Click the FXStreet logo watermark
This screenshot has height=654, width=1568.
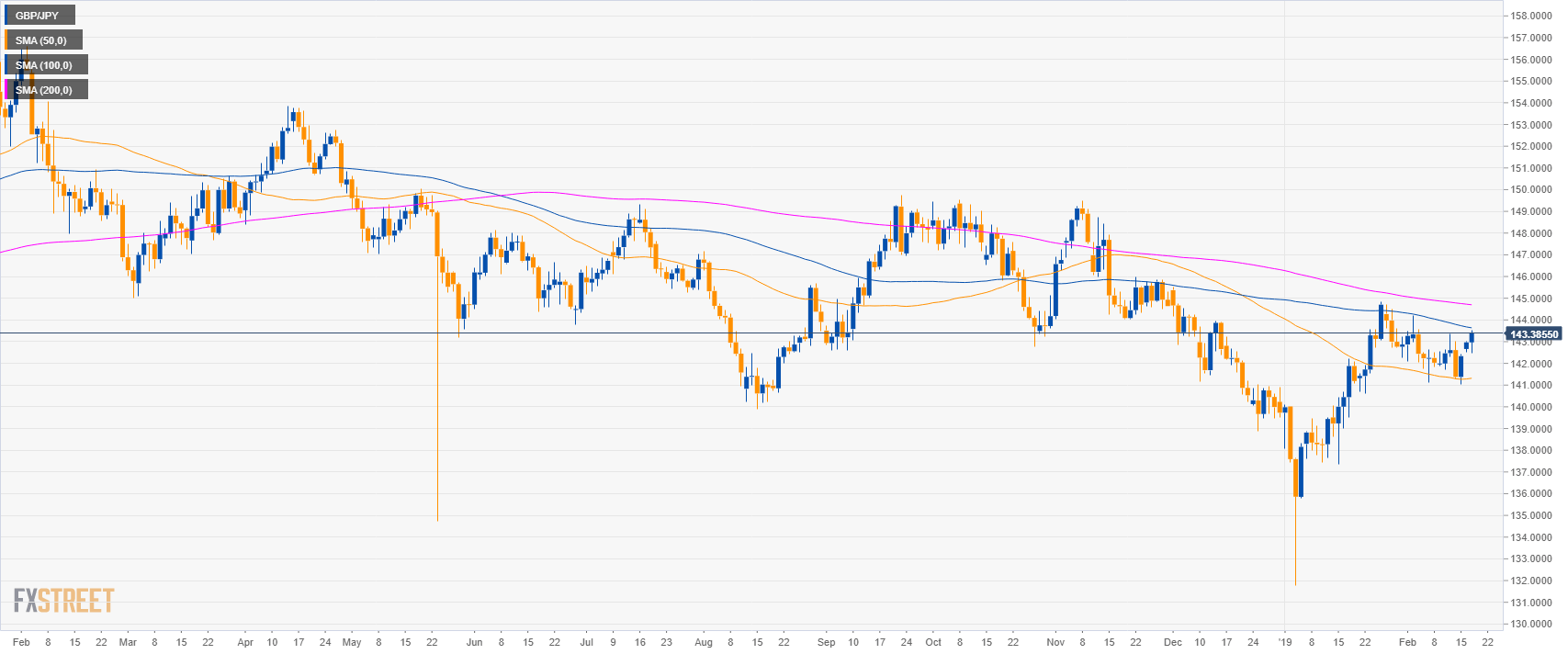click(63, 601)
